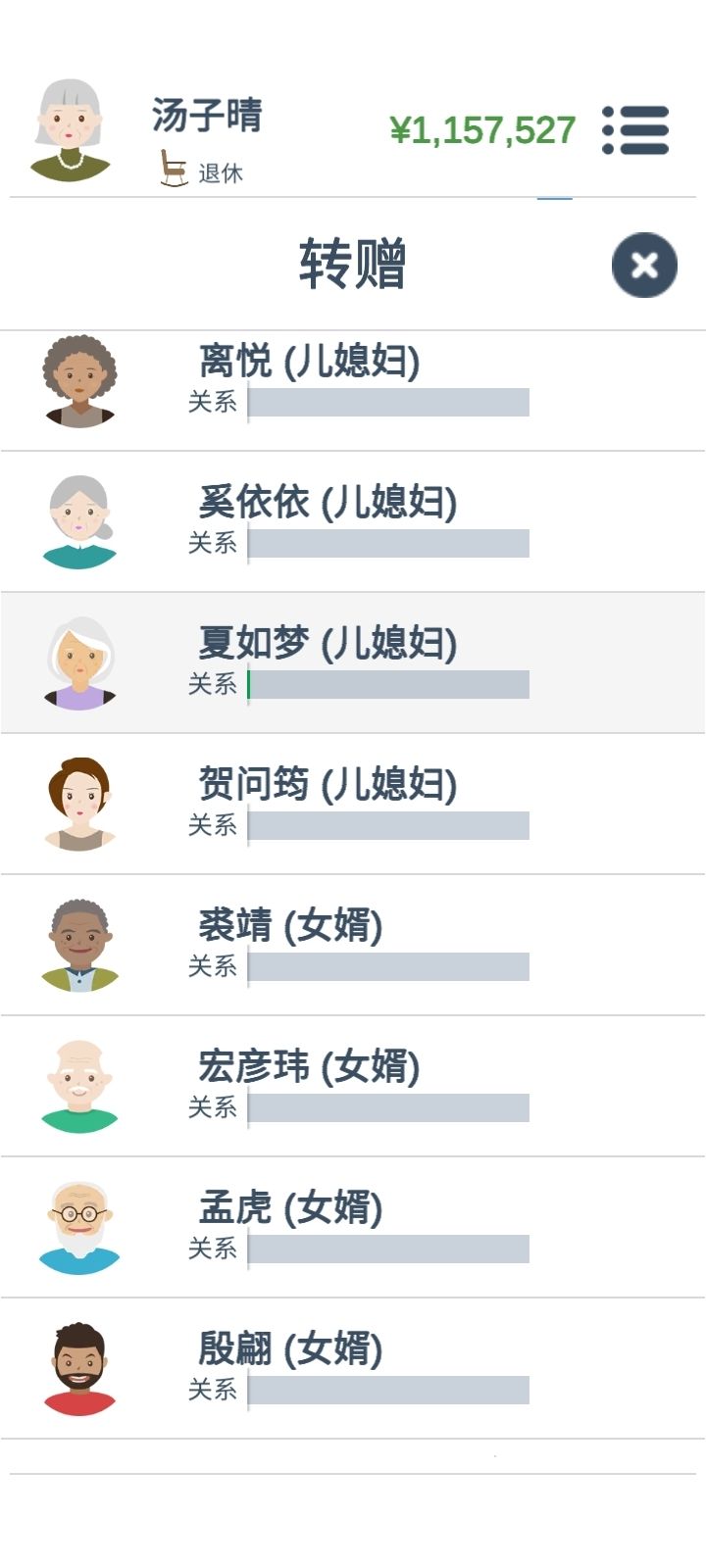Pick 夏如梦 (儿媳妇) list entry
The width and height of the screenshot is (706, 1568).
(353, 662)
